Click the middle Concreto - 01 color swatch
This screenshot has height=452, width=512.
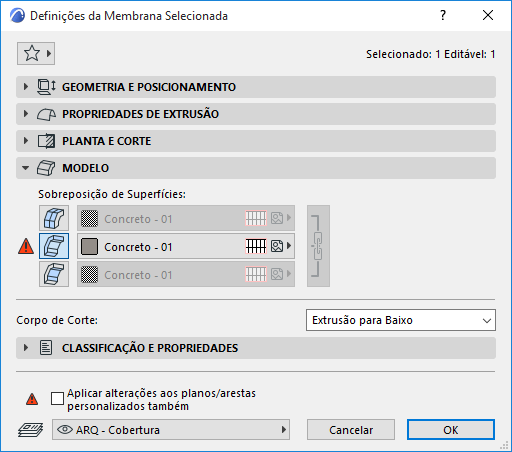point(89,246)
